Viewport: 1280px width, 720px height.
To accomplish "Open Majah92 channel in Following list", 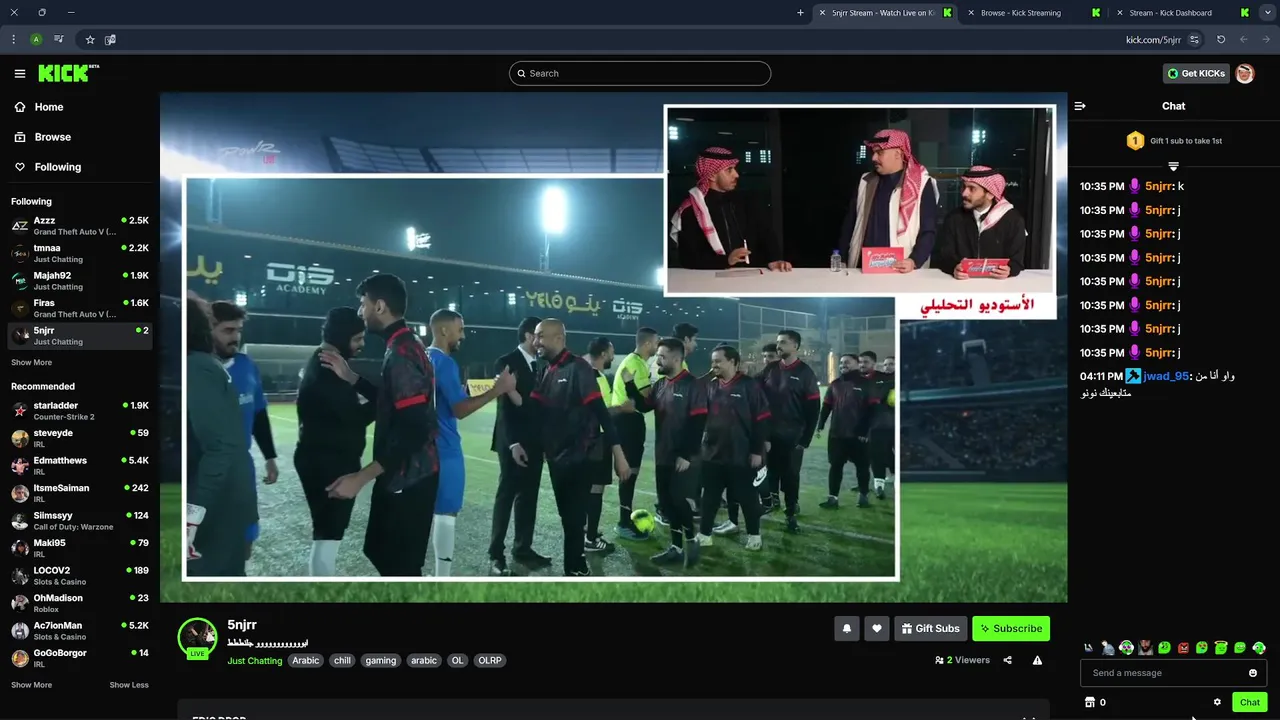I will click(x=80, y=281).
